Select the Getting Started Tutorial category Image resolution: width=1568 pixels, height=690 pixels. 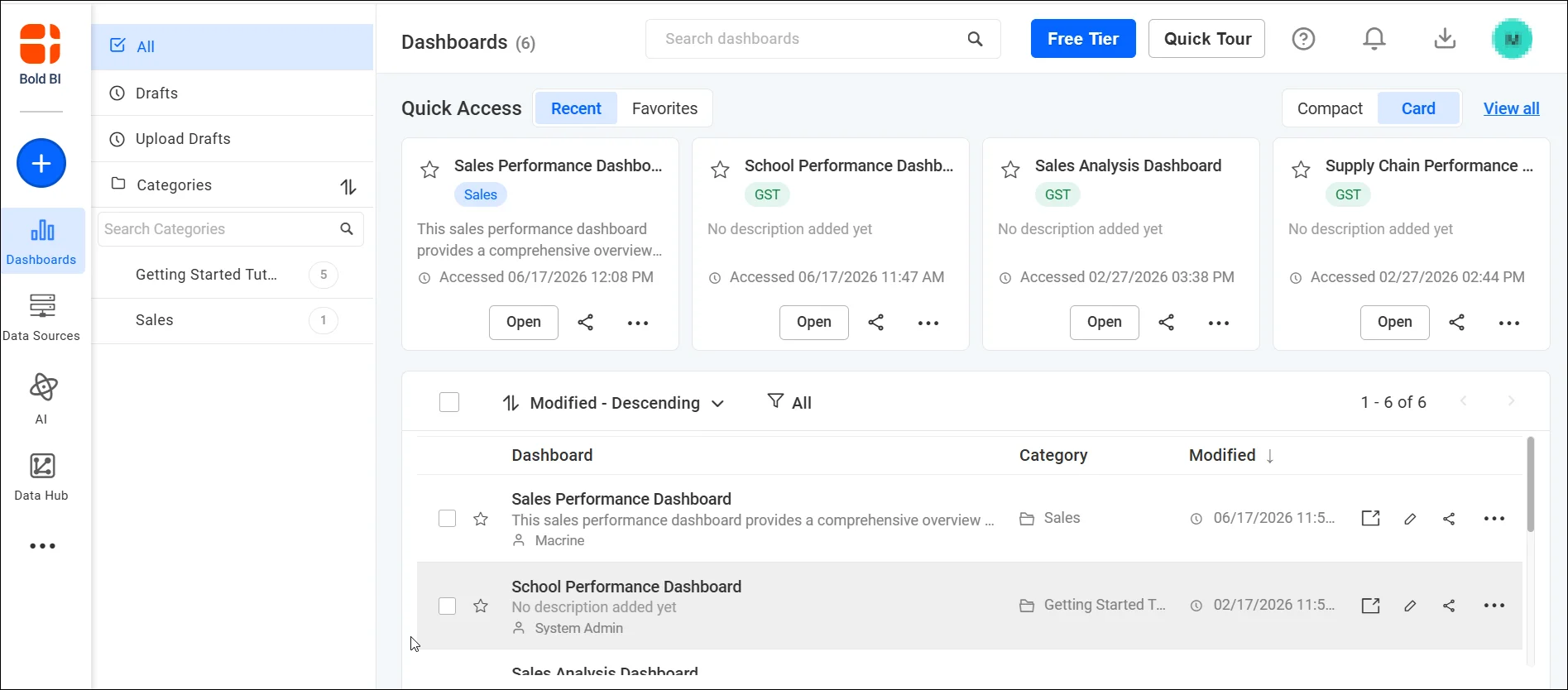[x=233, y=275]
